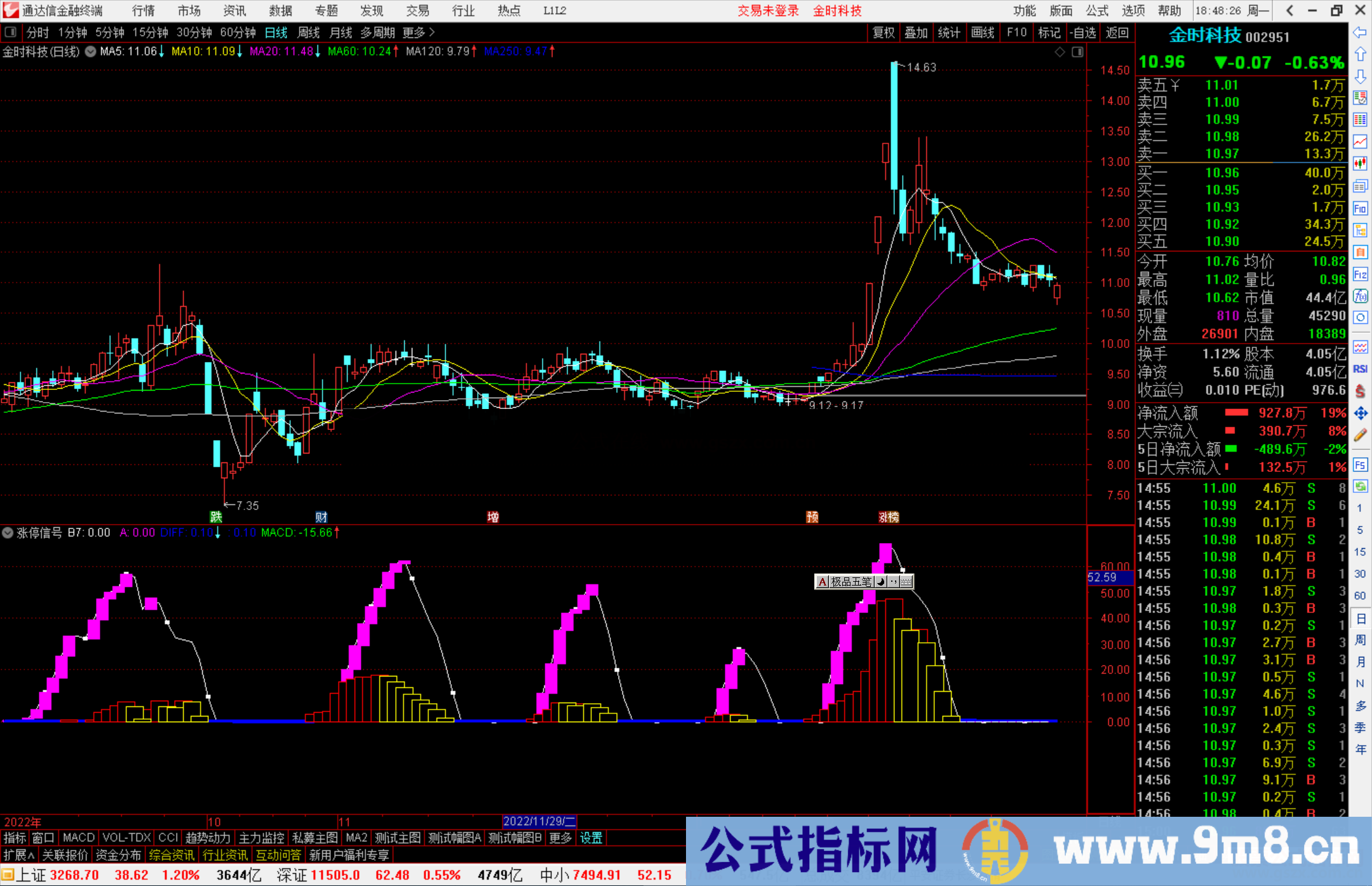Click the 叠加 overlay button in the toolbar

point(917,32)
